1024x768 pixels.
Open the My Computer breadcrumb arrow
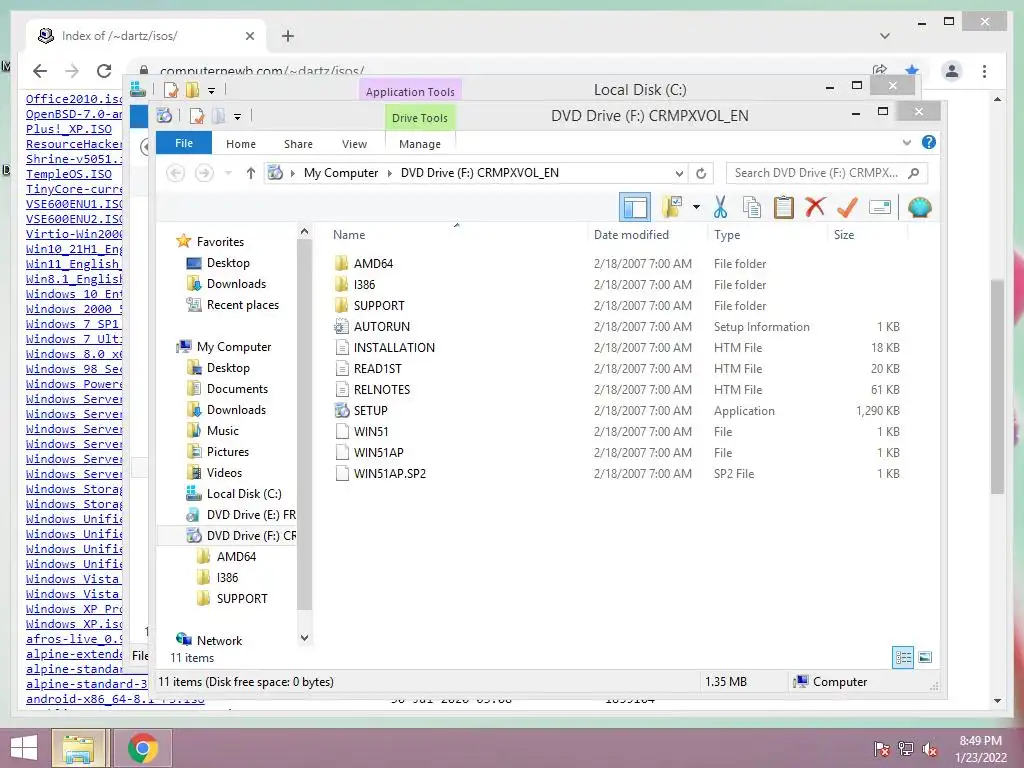click(390, 173)
